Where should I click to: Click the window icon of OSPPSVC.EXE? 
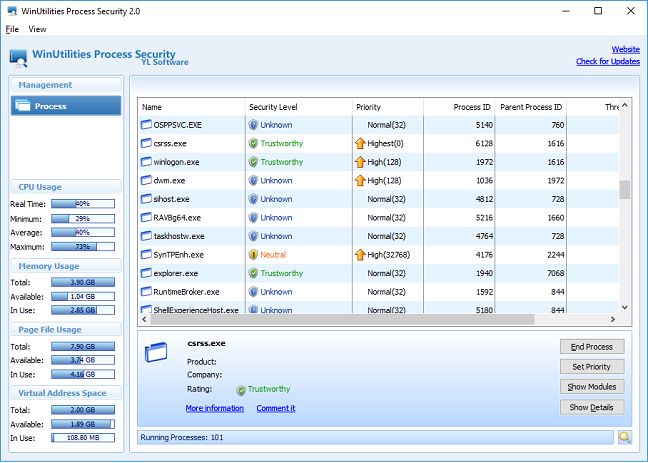tap(146, 124)
